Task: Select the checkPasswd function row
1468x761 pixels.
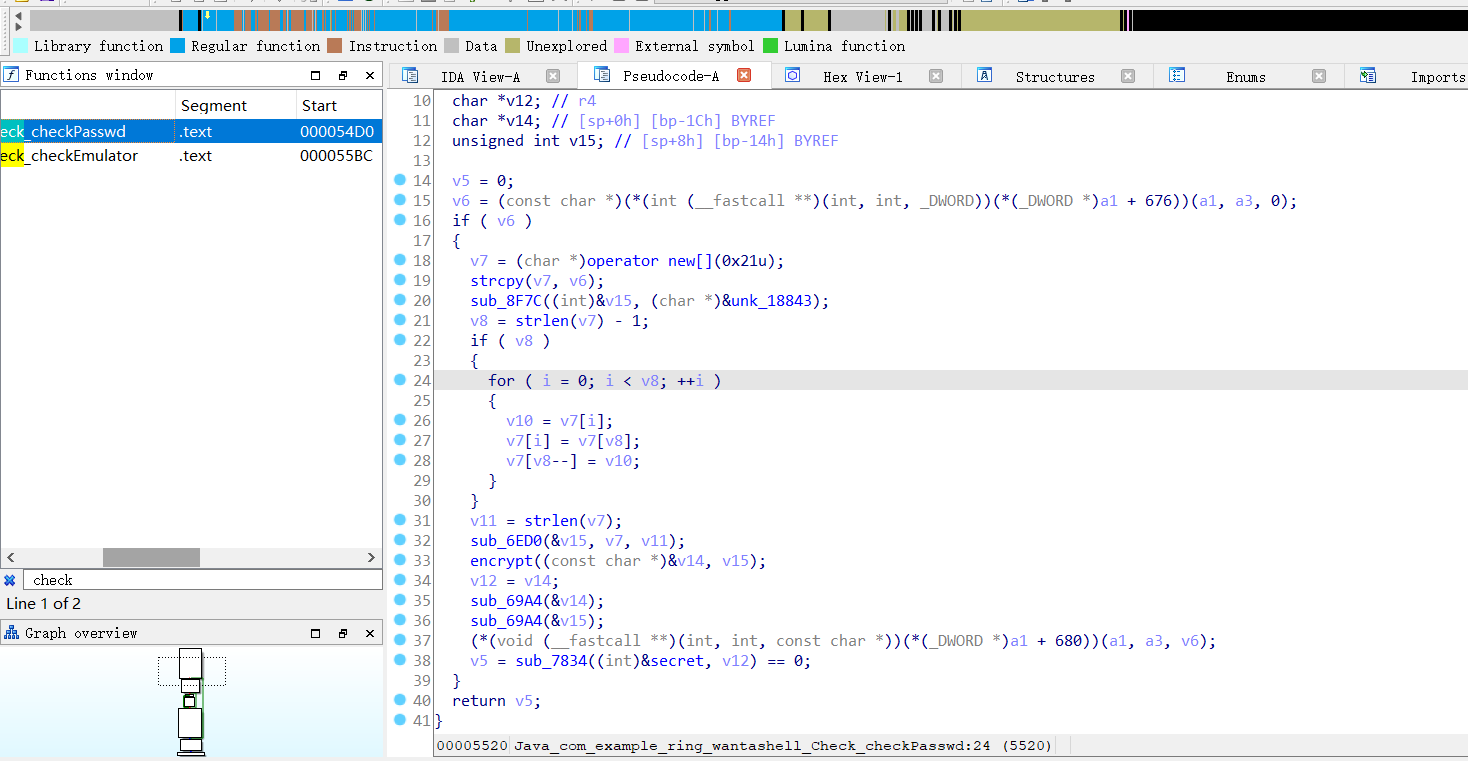Action: coord(191,131)
